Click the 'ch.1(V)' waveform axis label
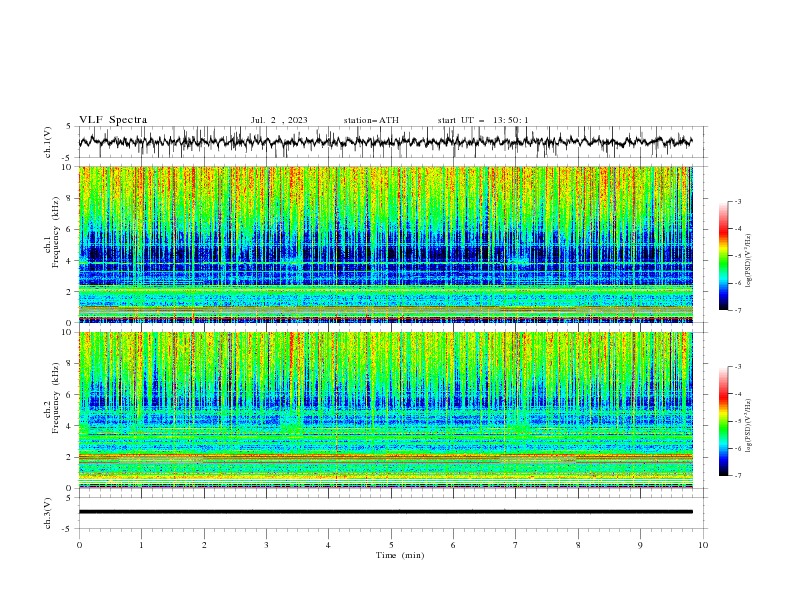792x612 pixels. pos(48,142)
